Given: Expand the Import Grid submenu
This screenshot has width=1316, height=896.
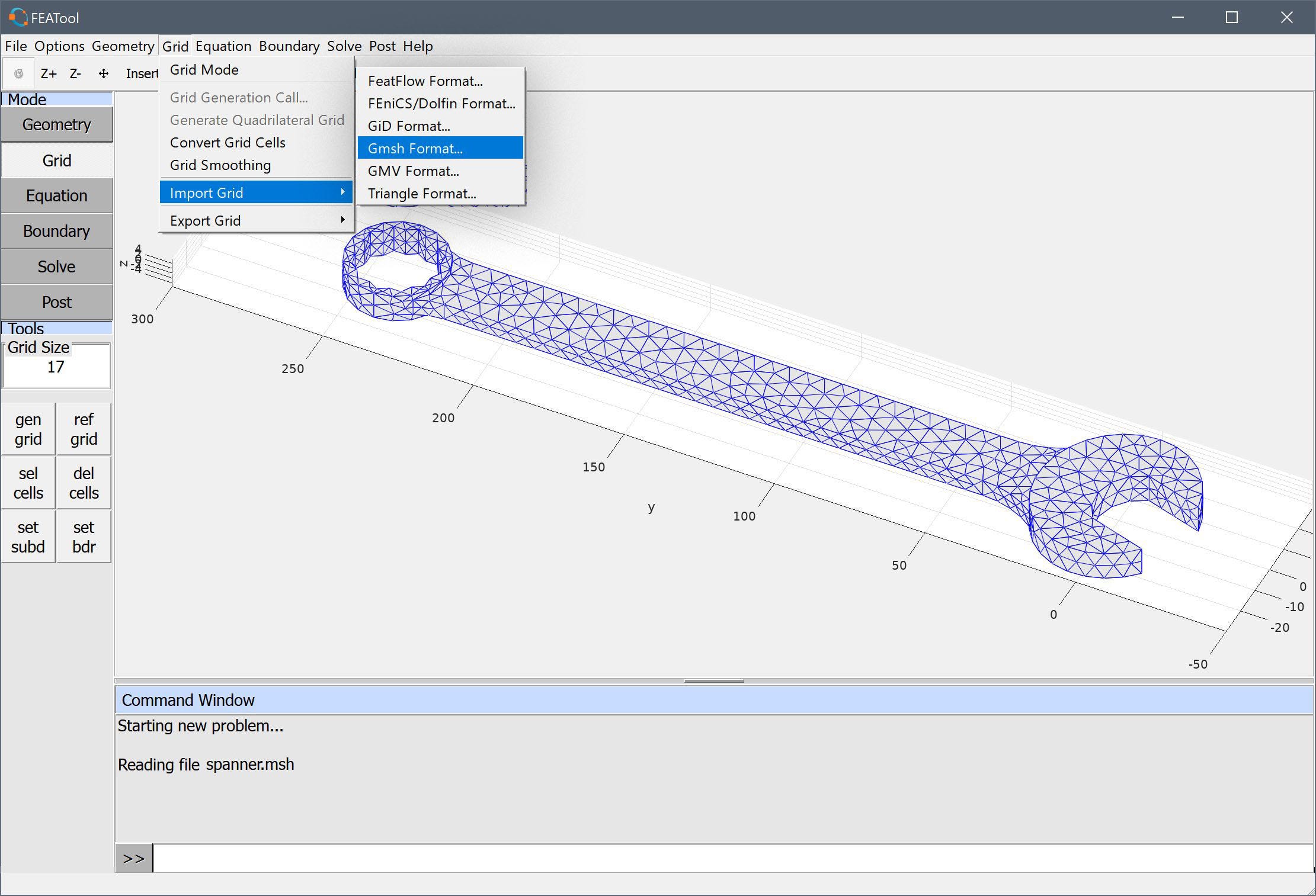Looking at the screenshot, I should click(x=257, y=192).
